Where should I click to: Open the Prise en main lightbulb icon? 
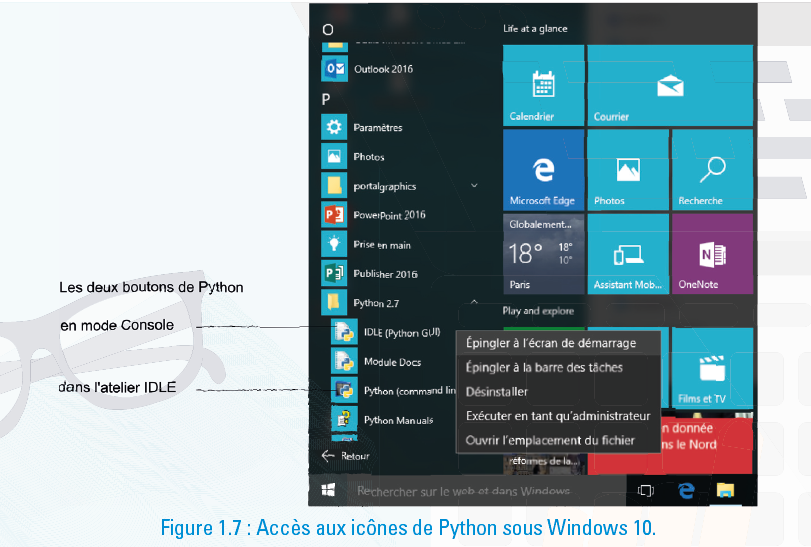click(x=334, y=244)
